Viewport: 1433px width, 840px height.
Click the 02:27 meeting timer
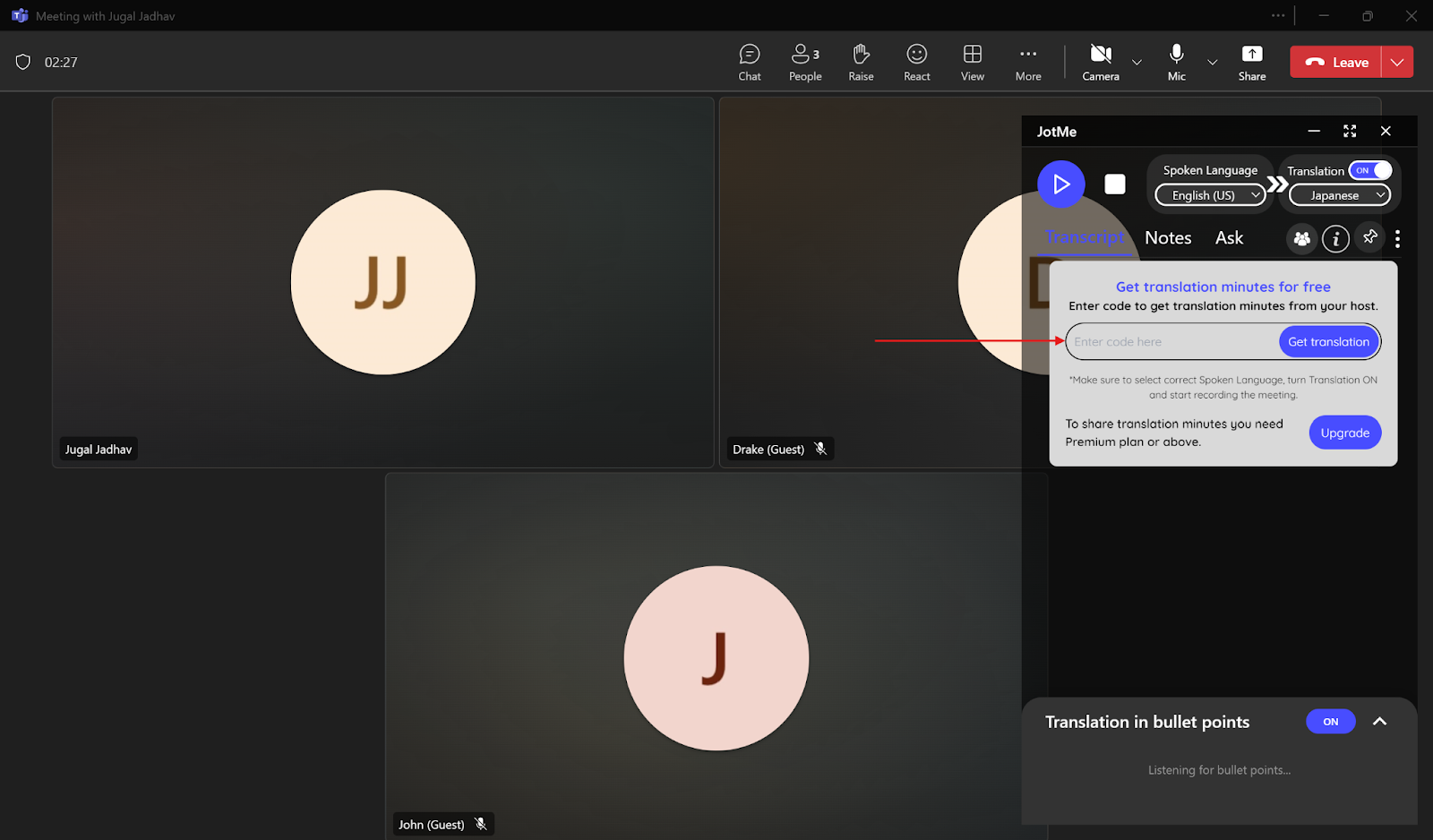[x=61, y=62]
